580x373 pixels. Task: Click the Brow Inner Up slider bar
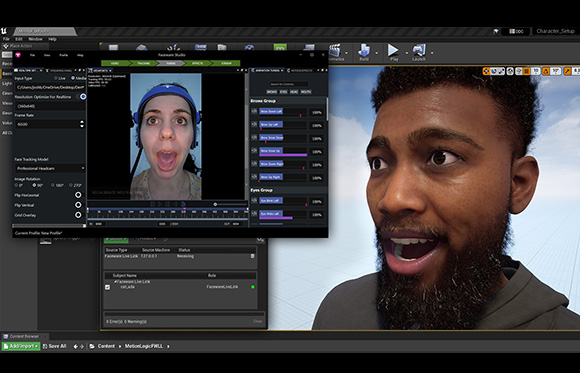pos(283,151)
